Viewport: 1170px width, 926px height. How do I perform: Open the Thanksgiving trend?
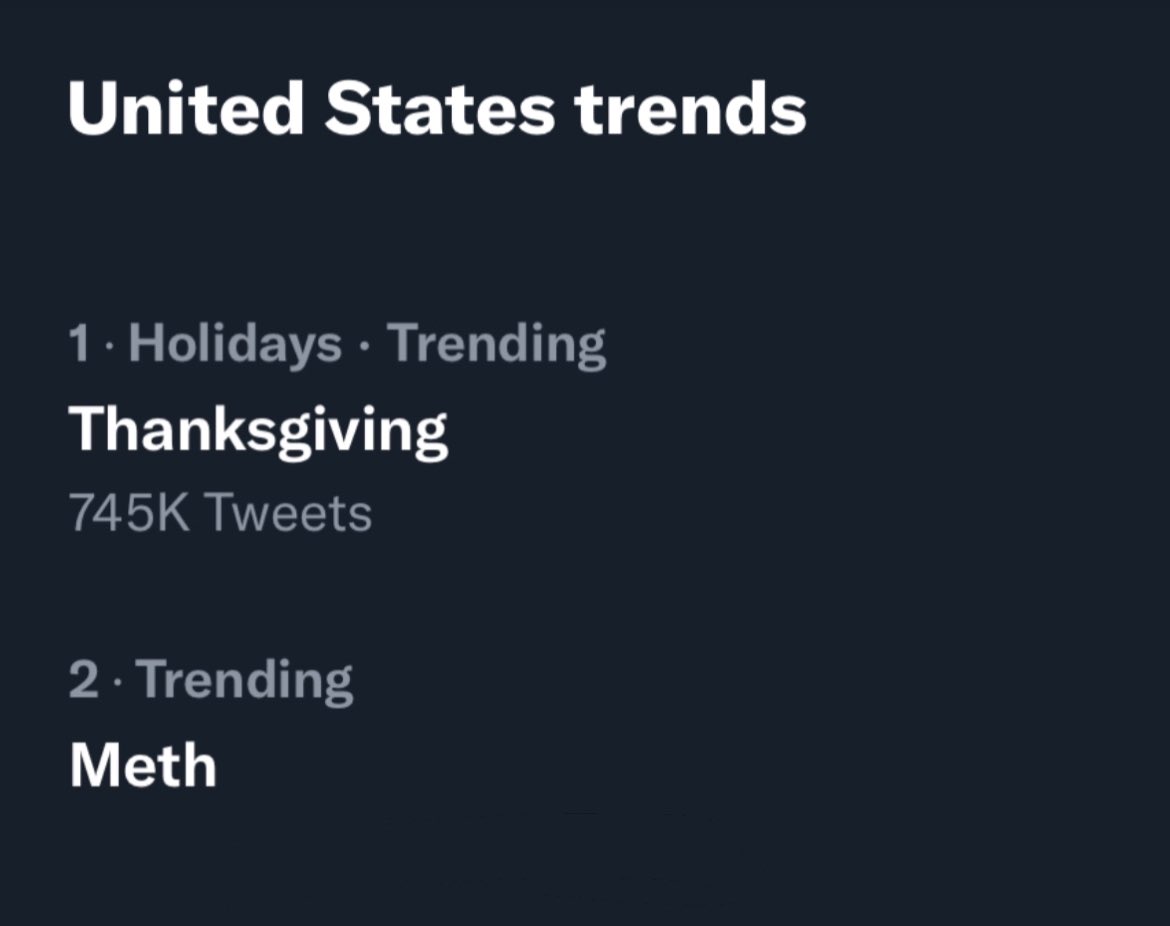(x=258, y=431)
